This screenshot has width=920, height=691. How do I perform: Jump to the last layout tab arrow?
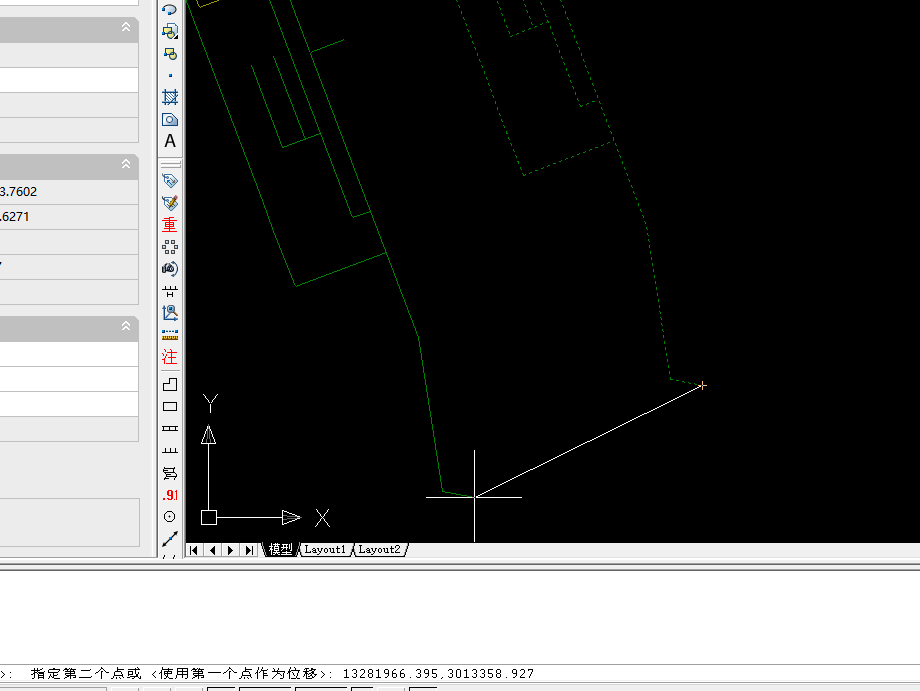pyautogui.click(x=249, y=550)
